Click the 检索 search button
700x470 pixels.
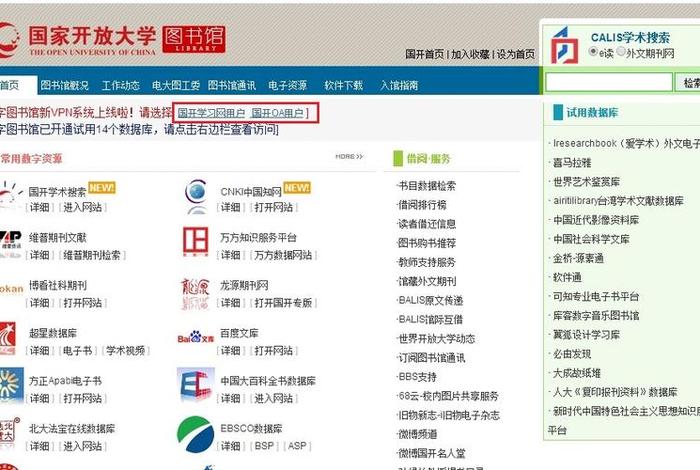click(689, 82)
